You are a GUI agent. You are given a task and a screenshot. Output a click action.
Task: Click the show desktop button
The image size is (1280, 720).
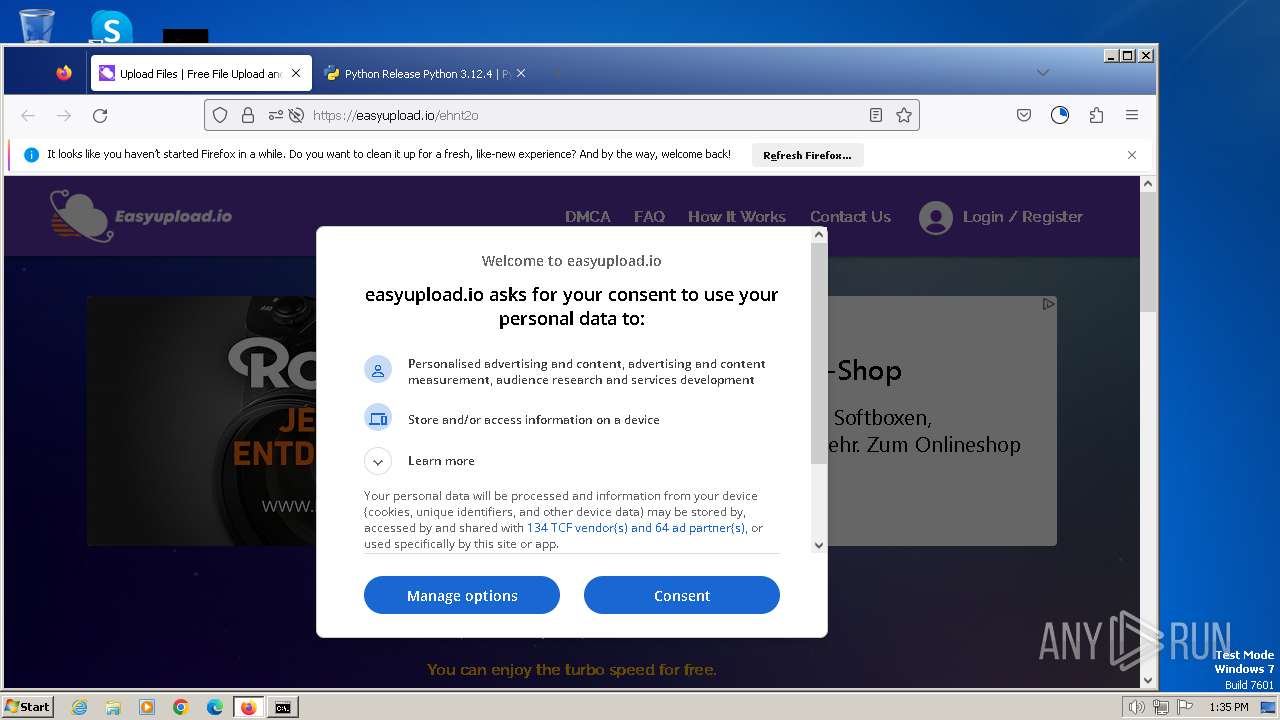[1269, 707]
